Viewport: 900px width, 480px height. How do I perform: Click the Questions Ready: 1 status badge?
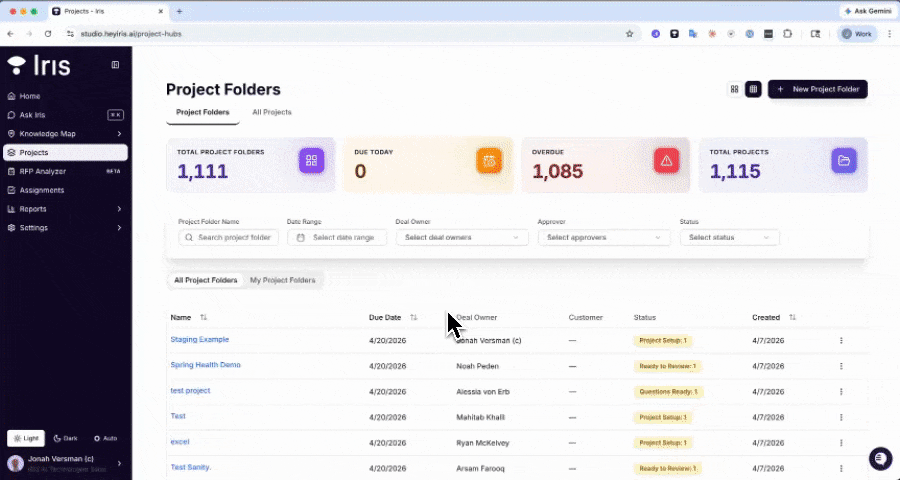click(669, 392)
